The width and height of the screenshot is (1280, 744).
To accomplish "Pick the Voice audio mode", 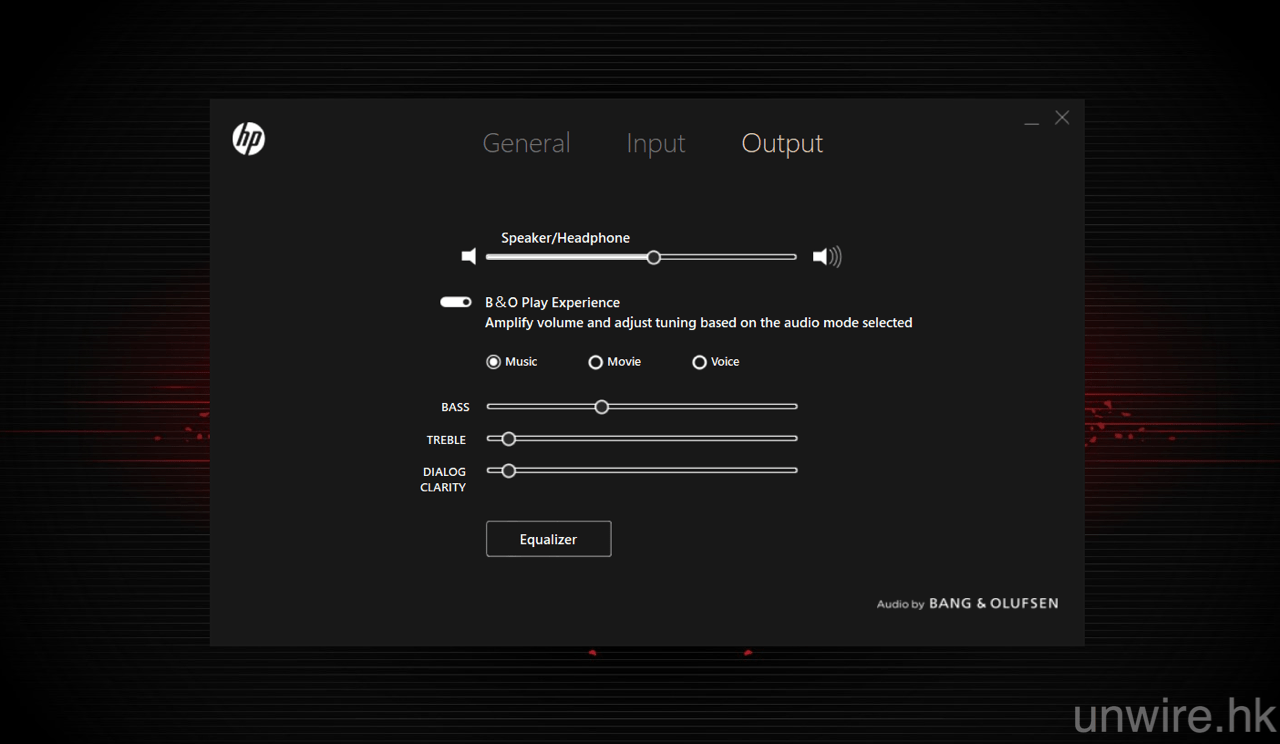I will [699, 362].
